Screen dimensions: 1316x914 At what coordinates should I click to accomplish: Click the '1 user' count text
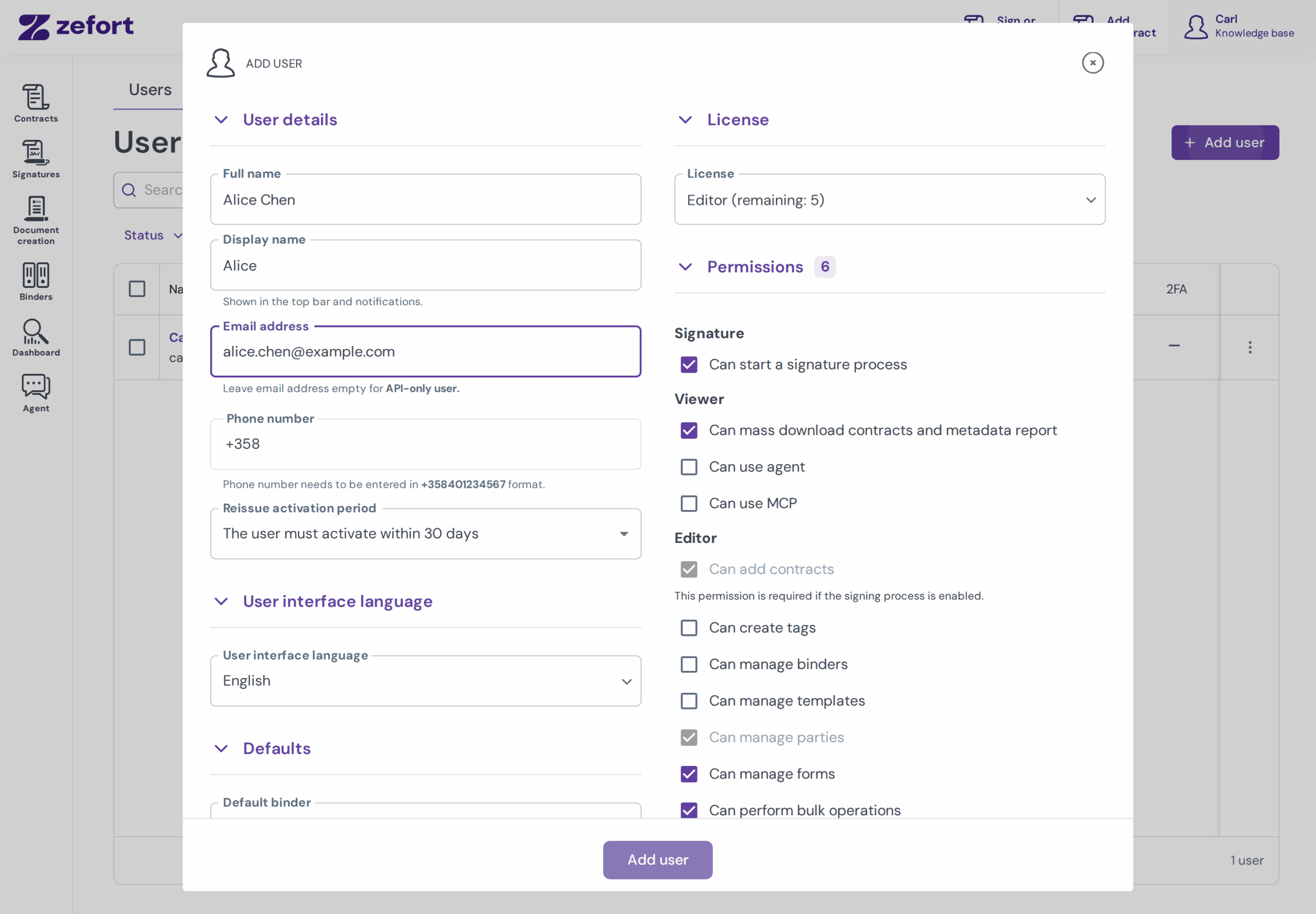click(1247, 861)
